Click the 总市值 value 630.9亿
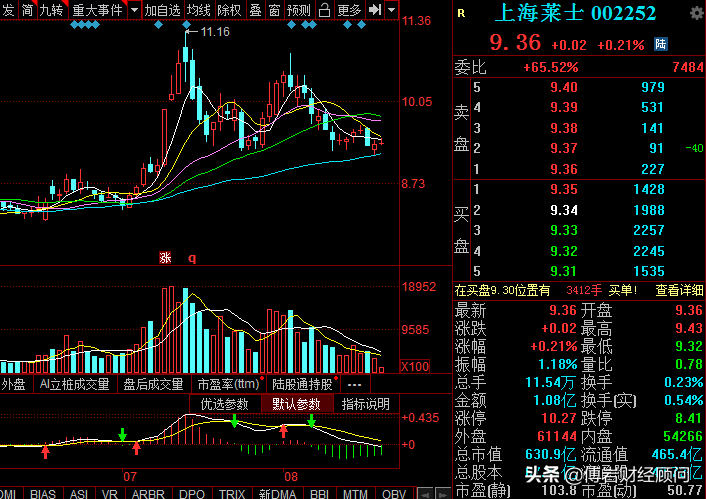The width and height of the screenshot is (706, 499). [x=551, y=454]
